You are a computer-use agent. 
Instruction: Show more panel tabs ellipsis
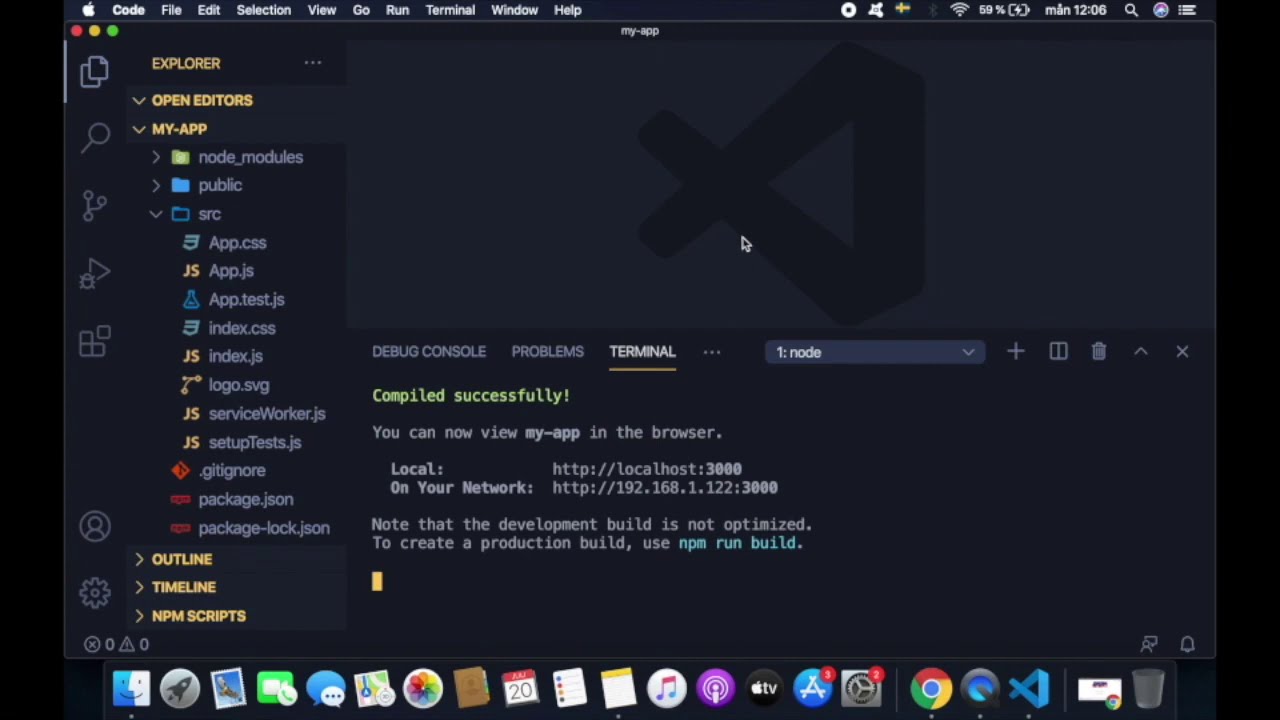pyautogui.click(x=712, y=352)
